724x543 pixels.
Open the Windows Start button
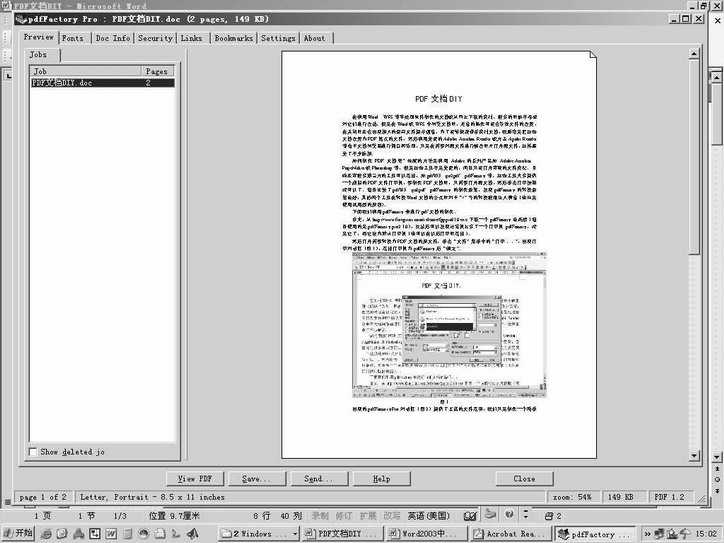click(18, 534)
